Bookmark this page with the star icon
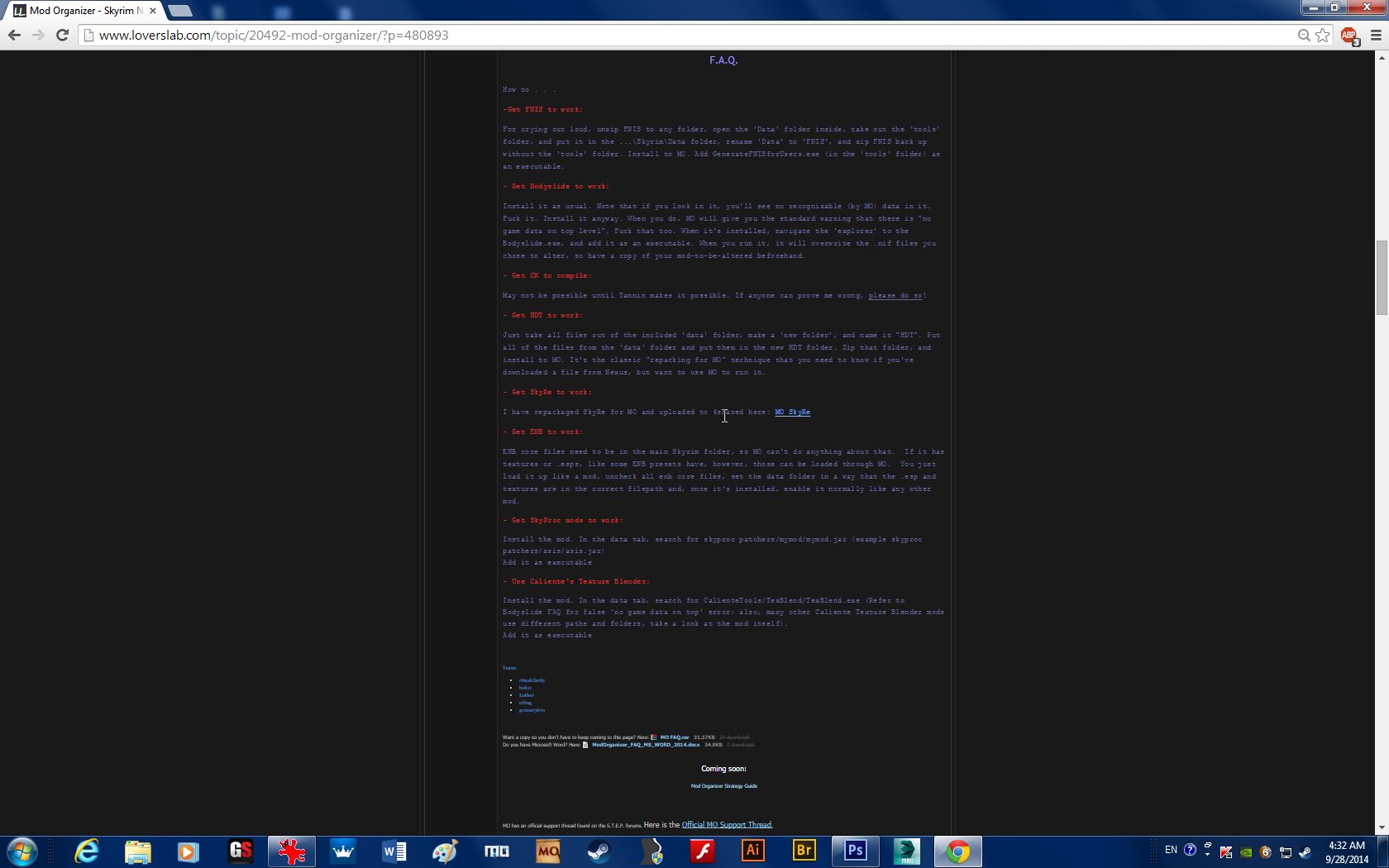The height and width of the screenshot is (868, 1389). 1323,35
